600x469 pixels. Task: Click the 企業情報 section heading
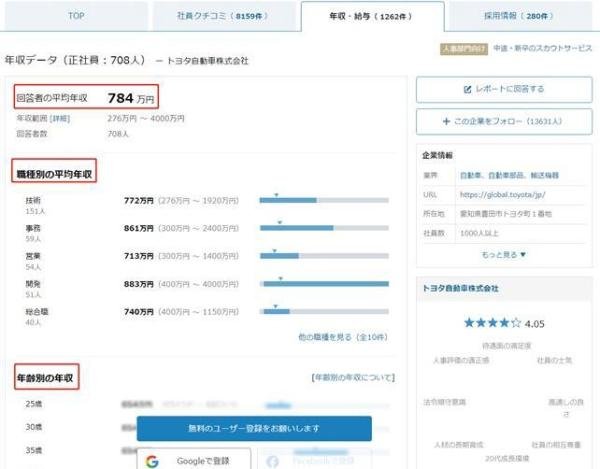click(x=437, y=155)
